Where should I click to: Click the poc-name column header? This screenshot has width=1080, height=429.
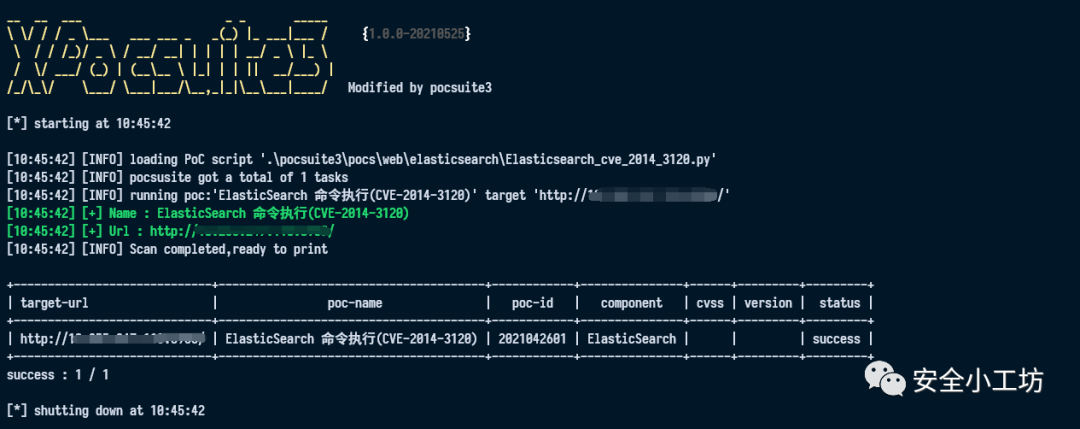[355, 303]
